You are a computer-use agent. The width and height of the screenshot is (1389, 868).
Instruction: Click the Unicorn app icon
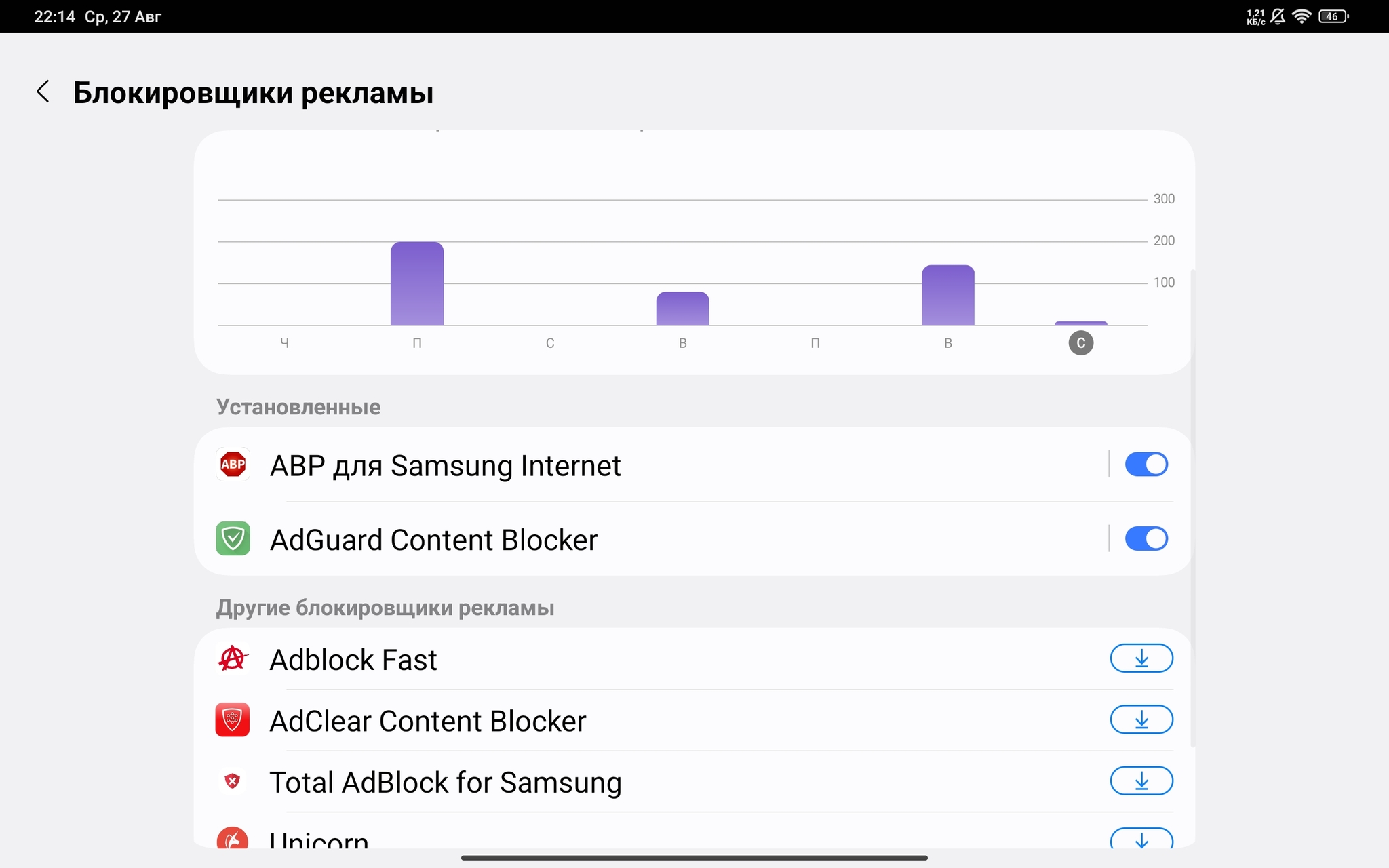coord(233,838)
